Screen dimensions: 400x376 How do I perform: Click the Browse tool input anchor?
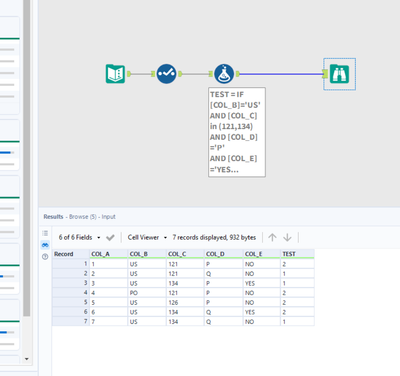326,74
